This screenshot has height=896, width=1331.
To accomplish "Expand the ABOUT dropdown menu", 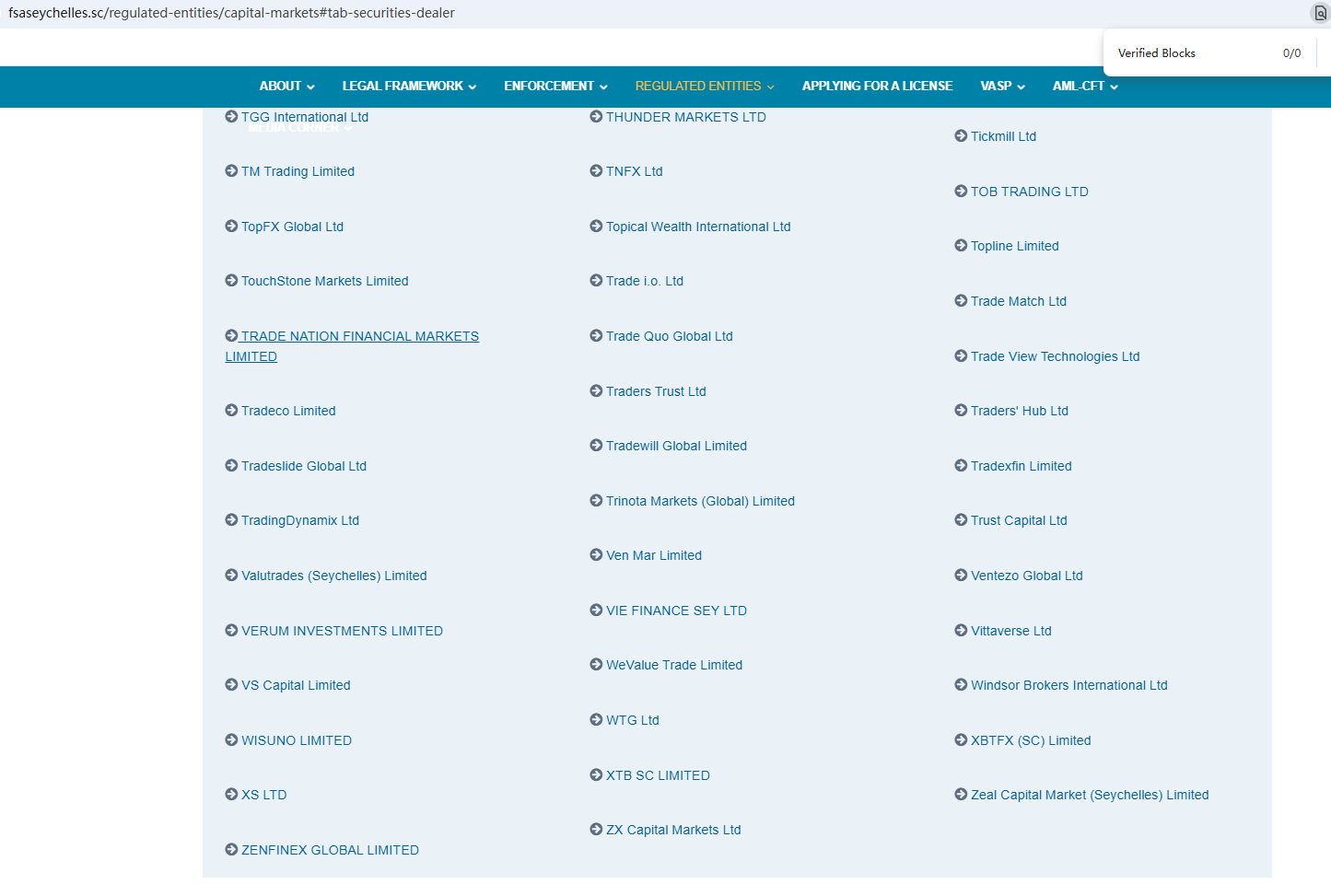I will pyautogui.click(x=286, y=86).
